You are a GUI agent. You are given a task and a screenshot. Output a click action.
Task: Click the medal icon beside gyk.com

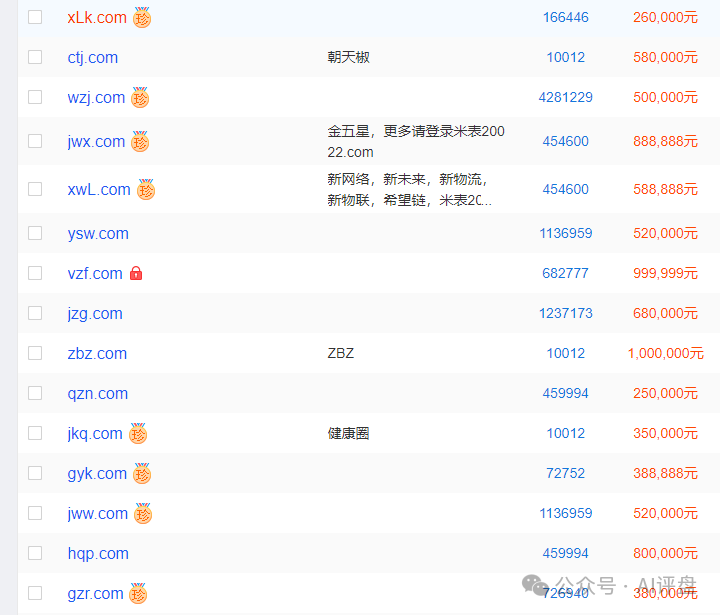pyautogui.click(x=142, y=474)
